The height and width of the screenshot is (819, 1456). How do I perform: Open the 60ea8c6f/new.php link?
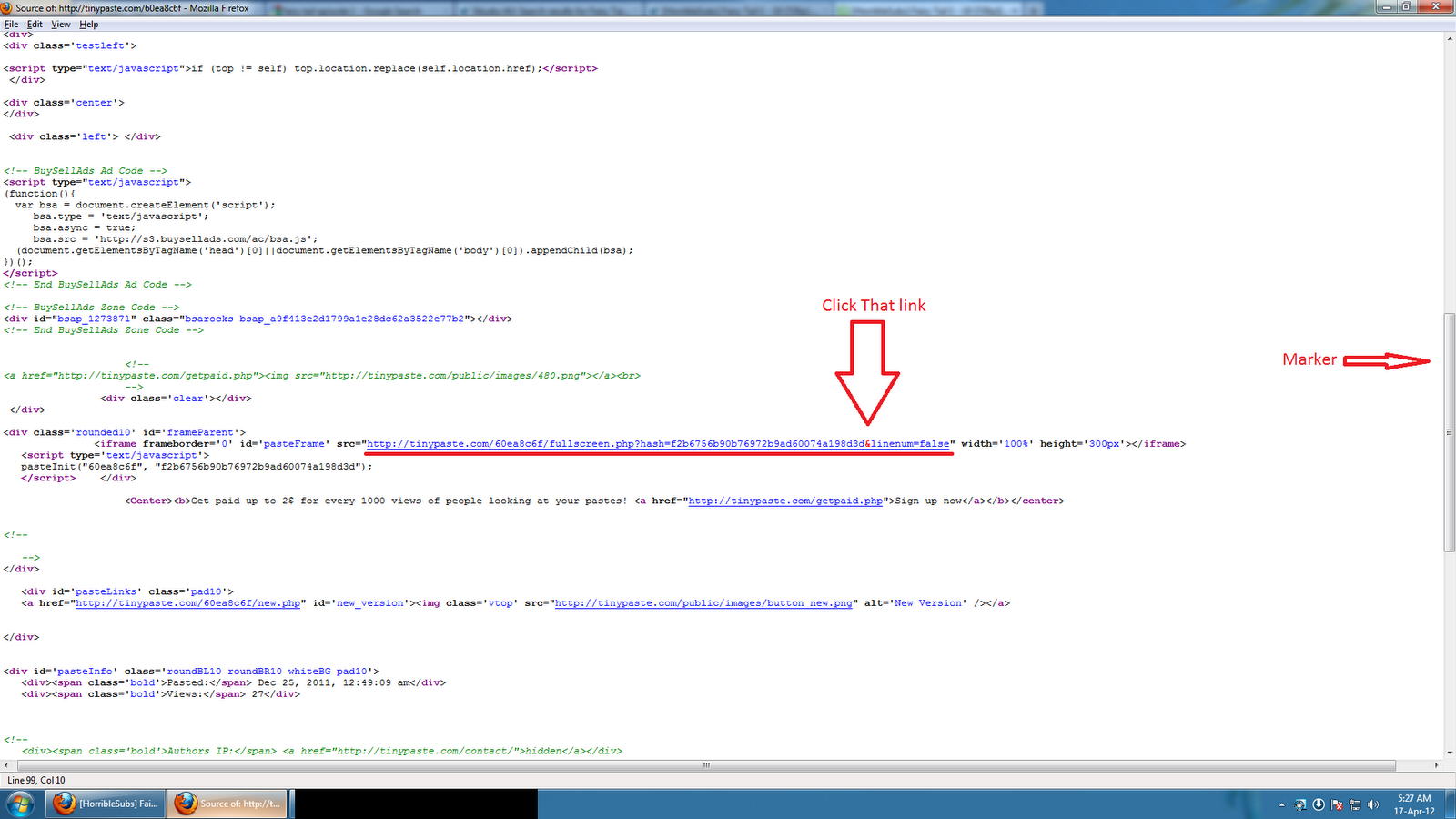(188, 603)
